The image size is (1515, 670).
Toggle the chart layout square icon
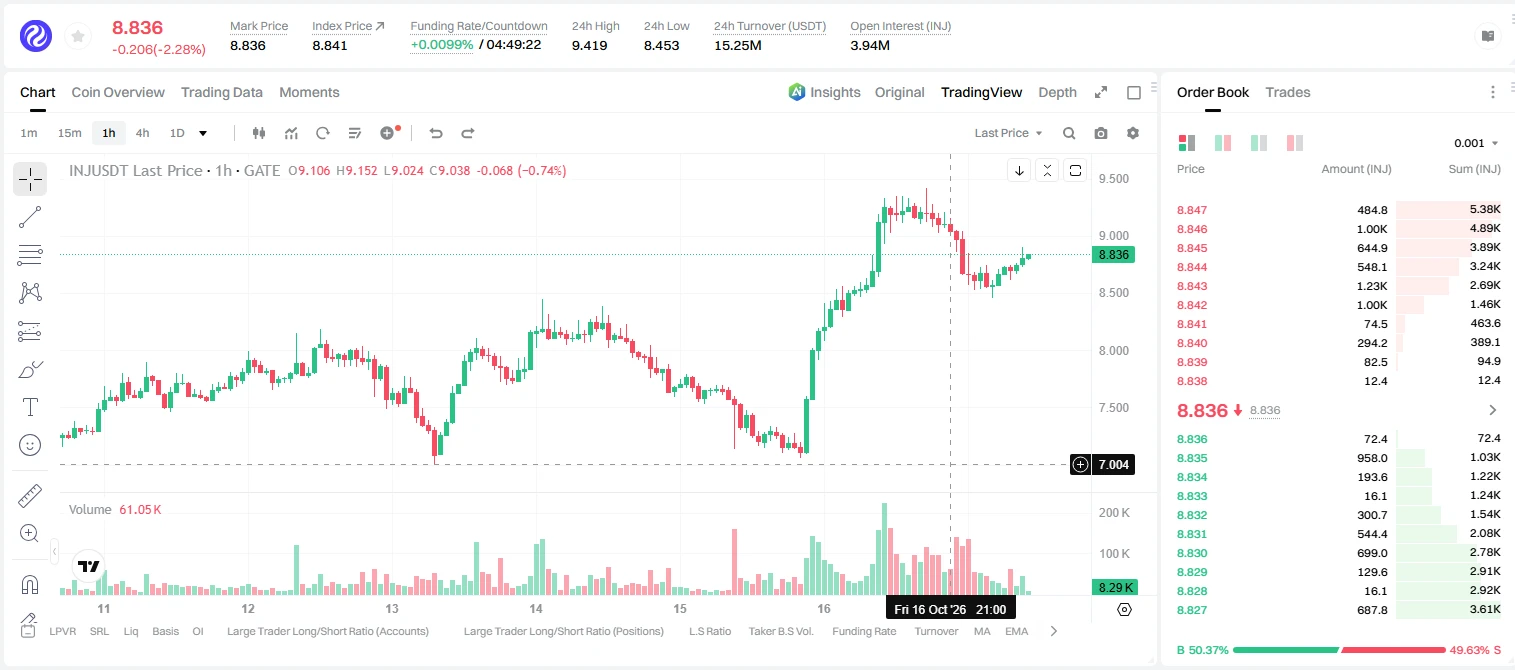[1134, 93]
